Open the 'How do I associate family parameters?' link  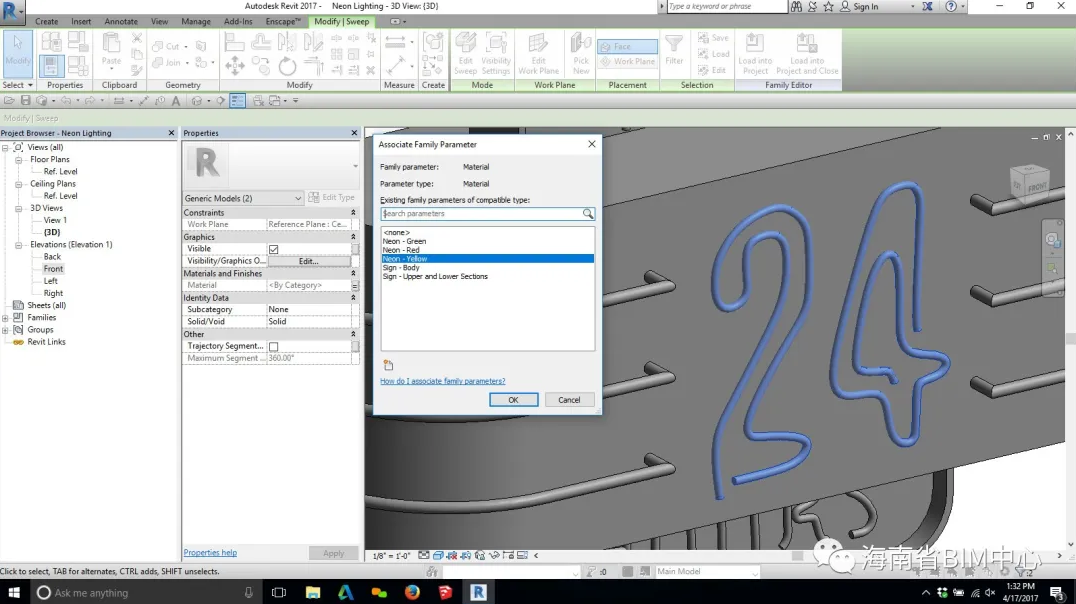click(442, 381)
